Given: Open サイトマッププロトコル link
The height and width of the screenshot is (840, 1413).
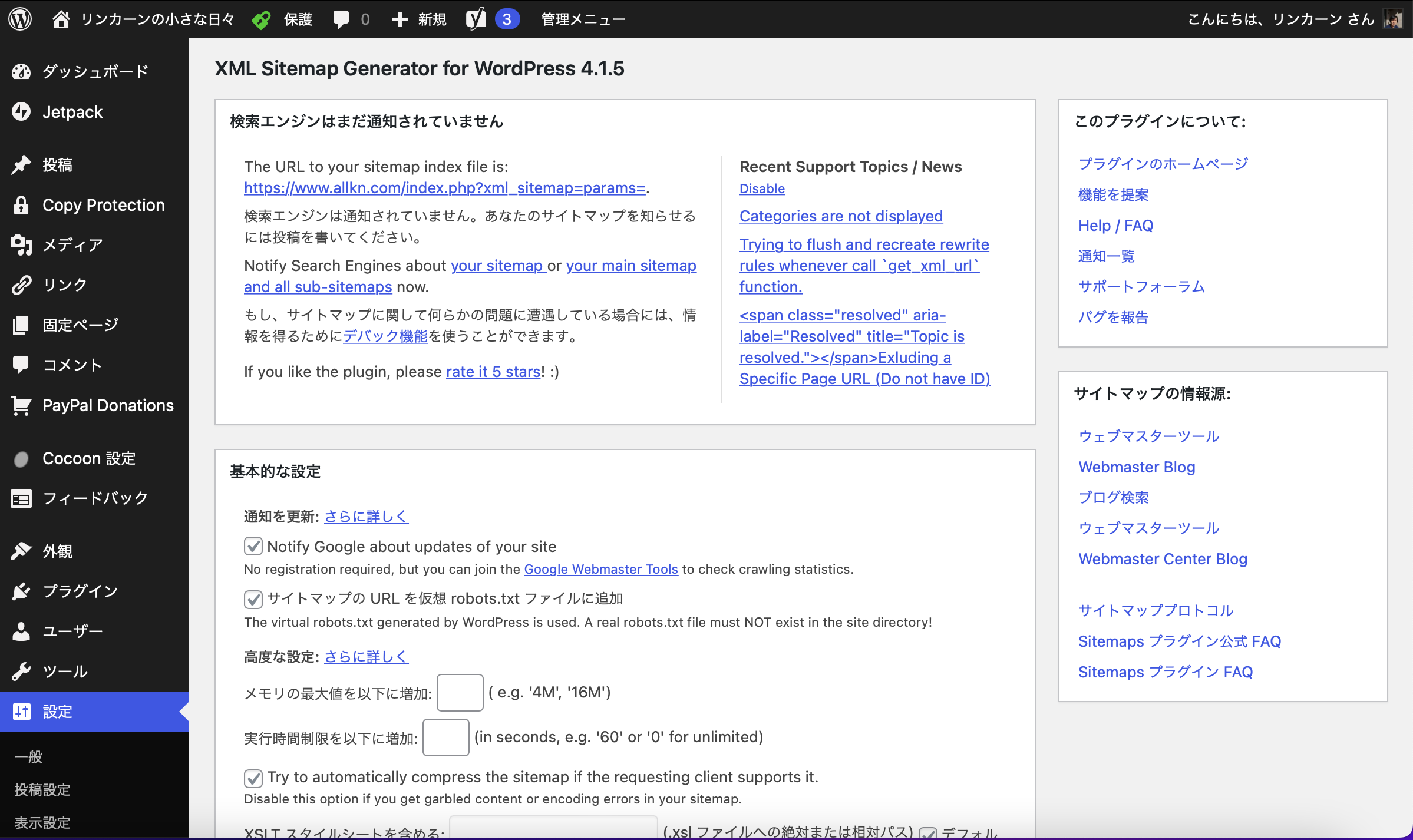Looking at the screenshot, I should (x=1156, y=611).
